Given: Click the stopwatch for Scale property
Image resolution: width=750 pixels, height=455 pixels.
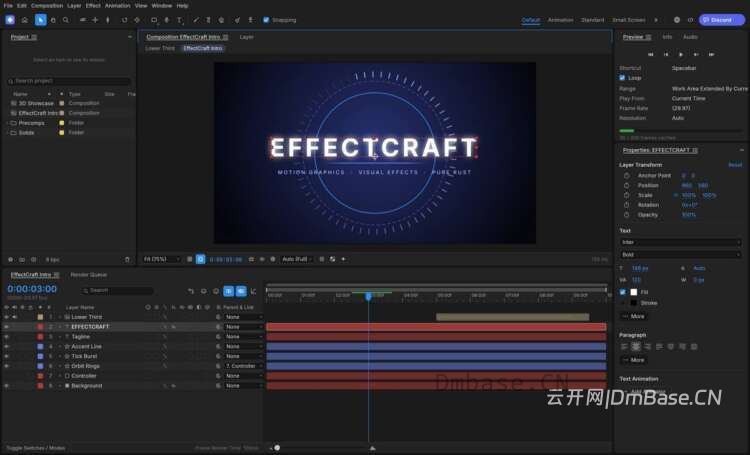Looking at the screenshot, I should [627, 195].
